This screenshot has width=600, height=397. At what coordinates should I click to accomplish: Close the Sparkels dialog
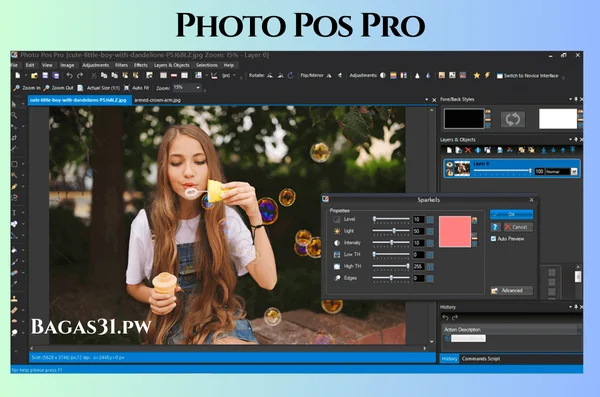[x=532, y=200]
